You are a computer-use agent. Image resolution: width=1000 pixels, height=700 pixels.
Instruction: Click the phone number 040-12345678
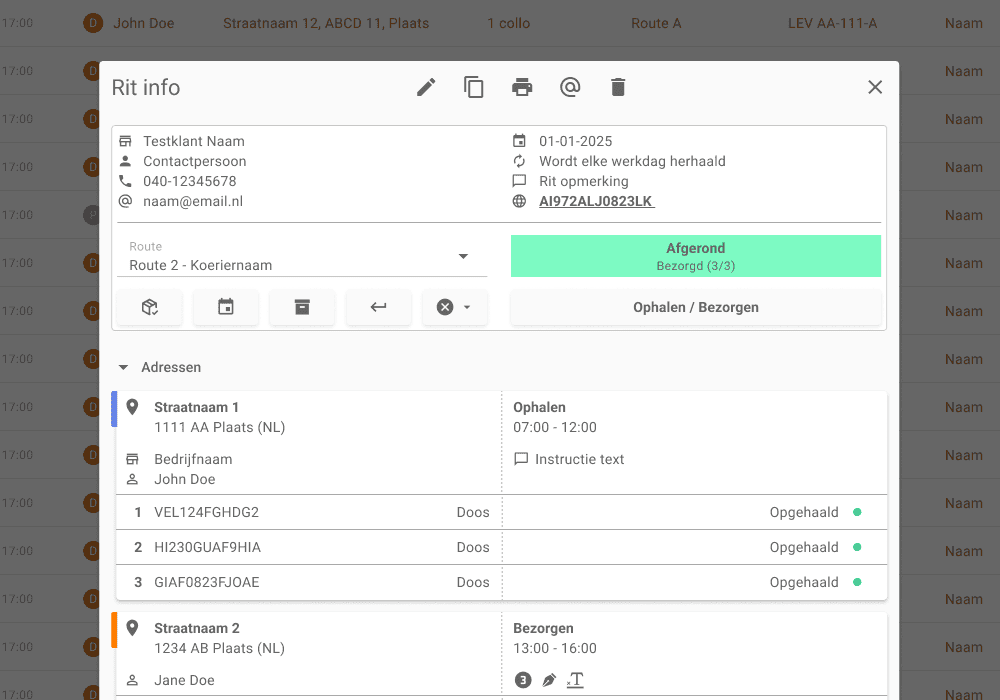point(189,181)
